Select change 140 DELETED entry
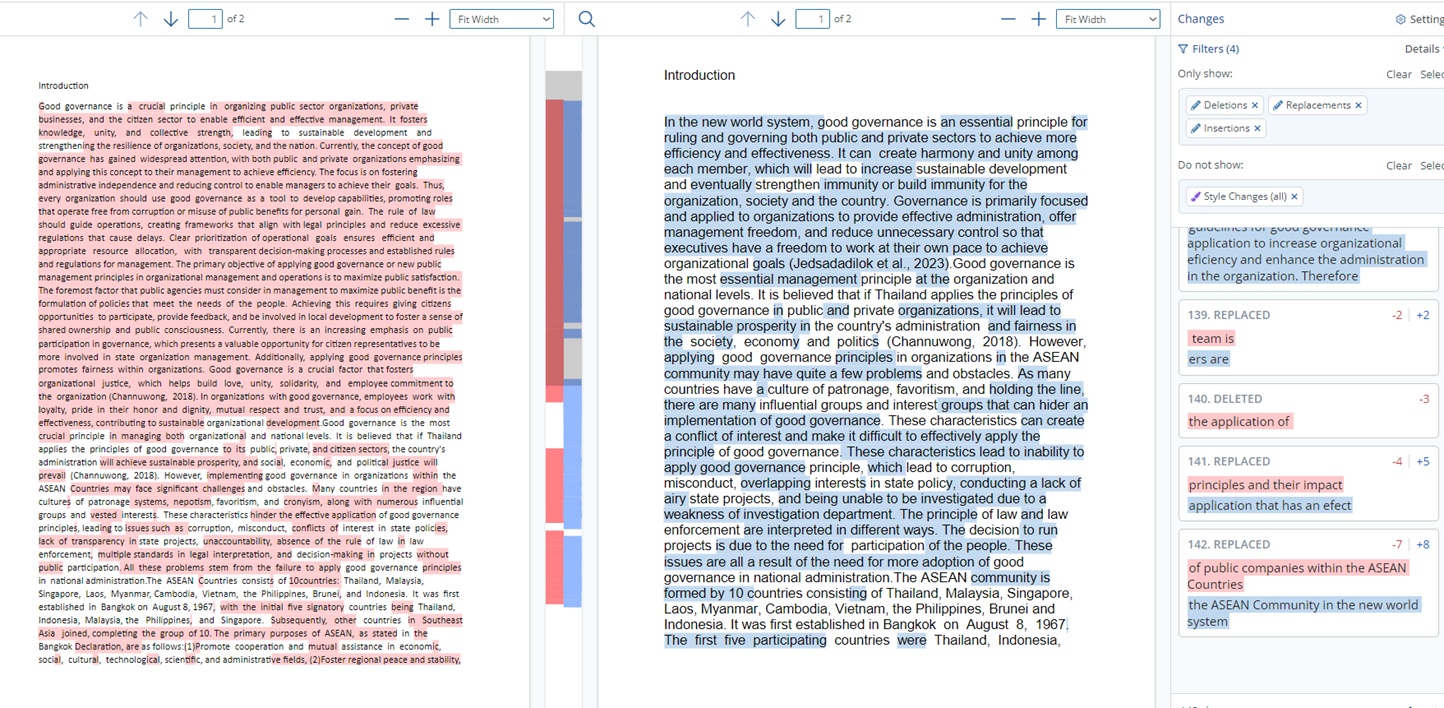The height and width of the screenshot is (708, 1444). coord(1308,410)
